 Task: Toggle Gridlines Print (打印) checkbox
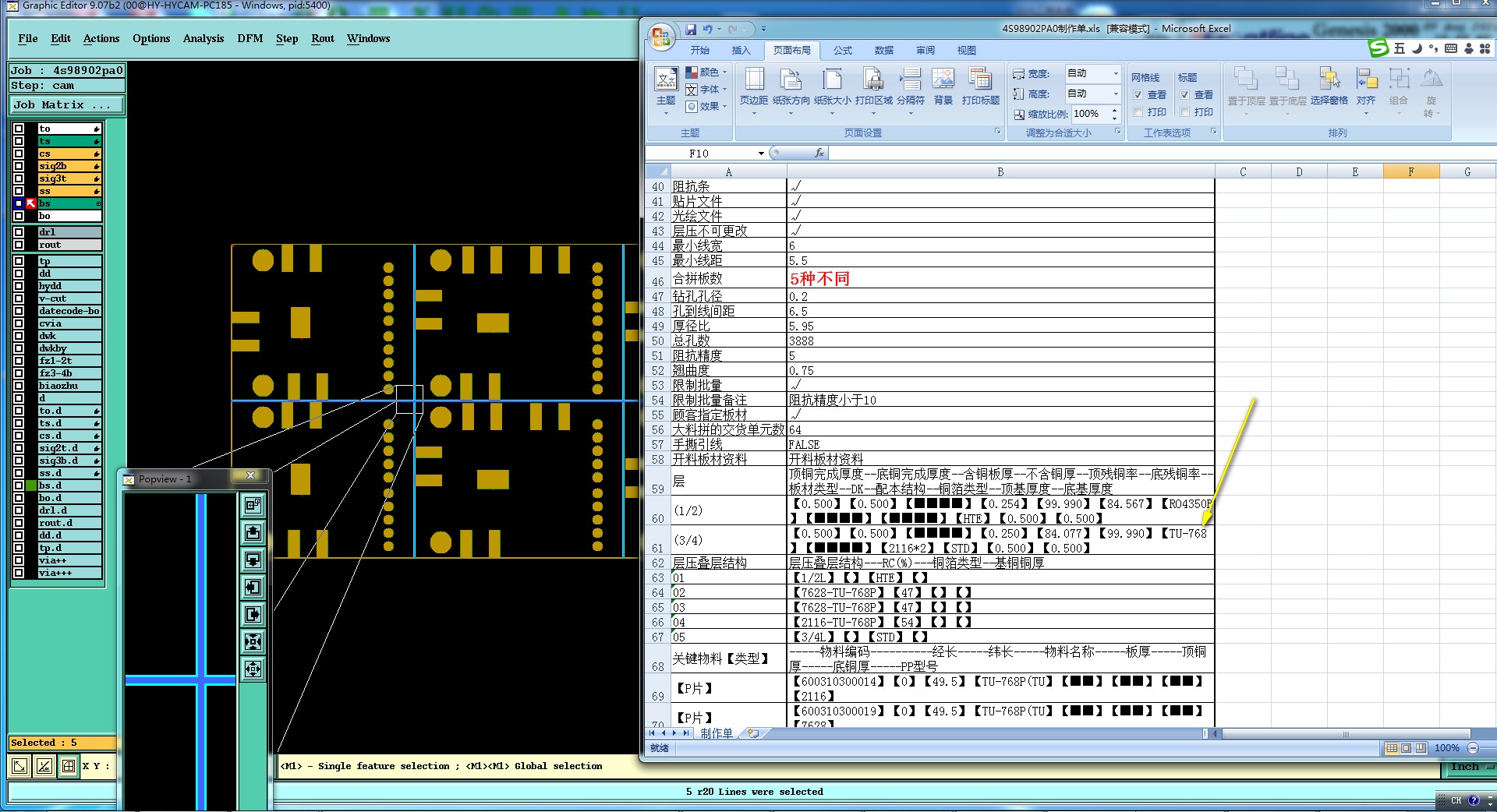1138,112
